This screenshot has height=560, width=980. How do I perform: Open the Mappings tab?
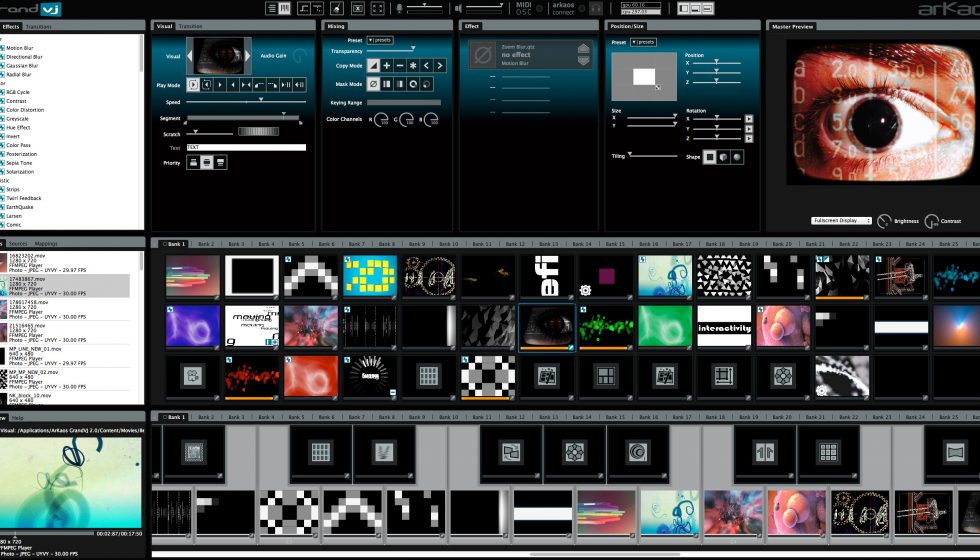pyautogui.click(x=46, y=244)
